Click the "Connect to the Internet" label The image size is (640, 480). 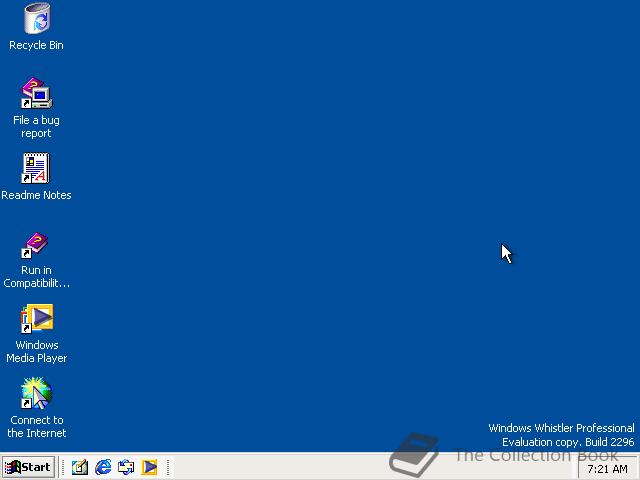[x=37, y=427]
